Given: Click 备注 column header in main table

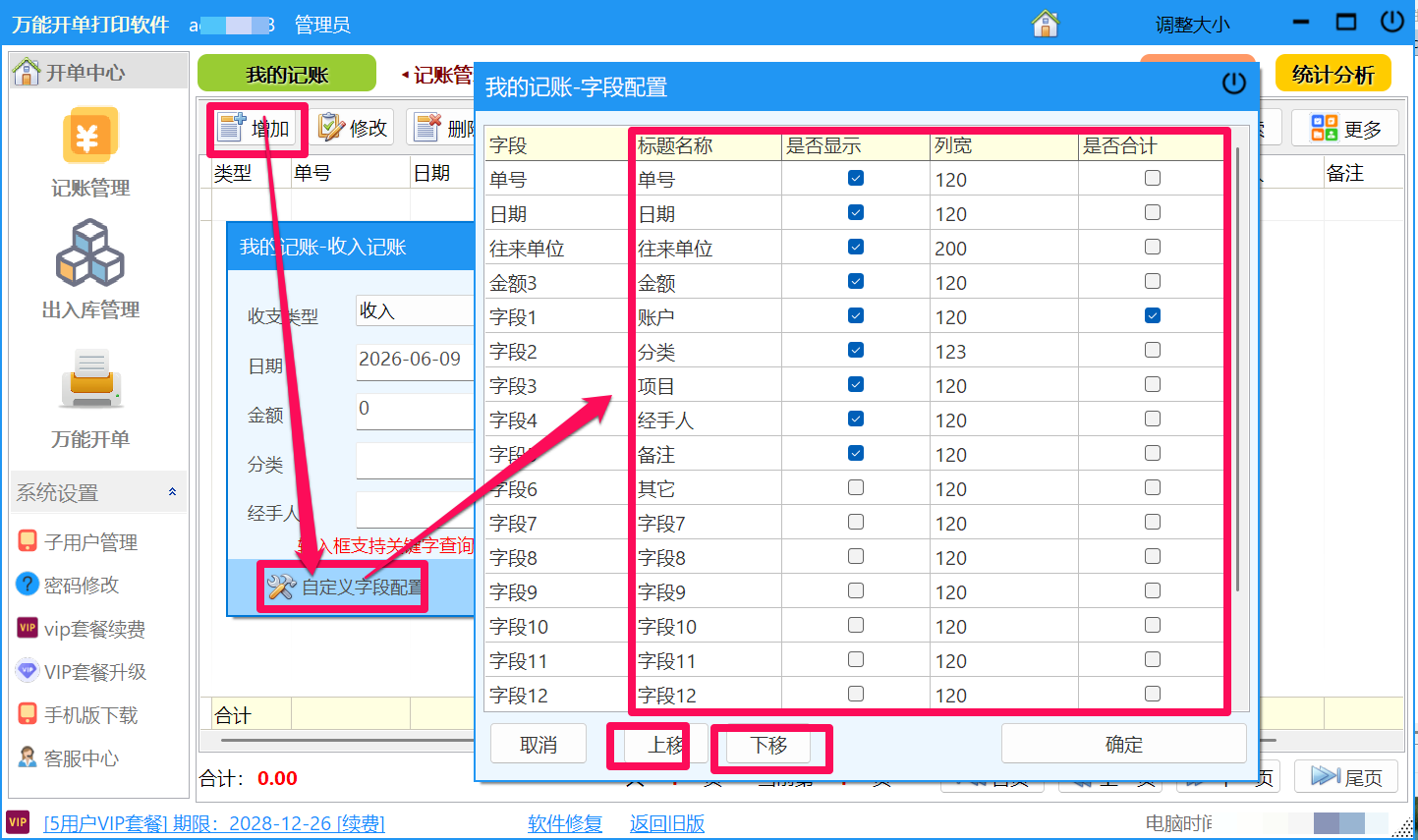Looking at the screenshot, I should point(1363,173).
